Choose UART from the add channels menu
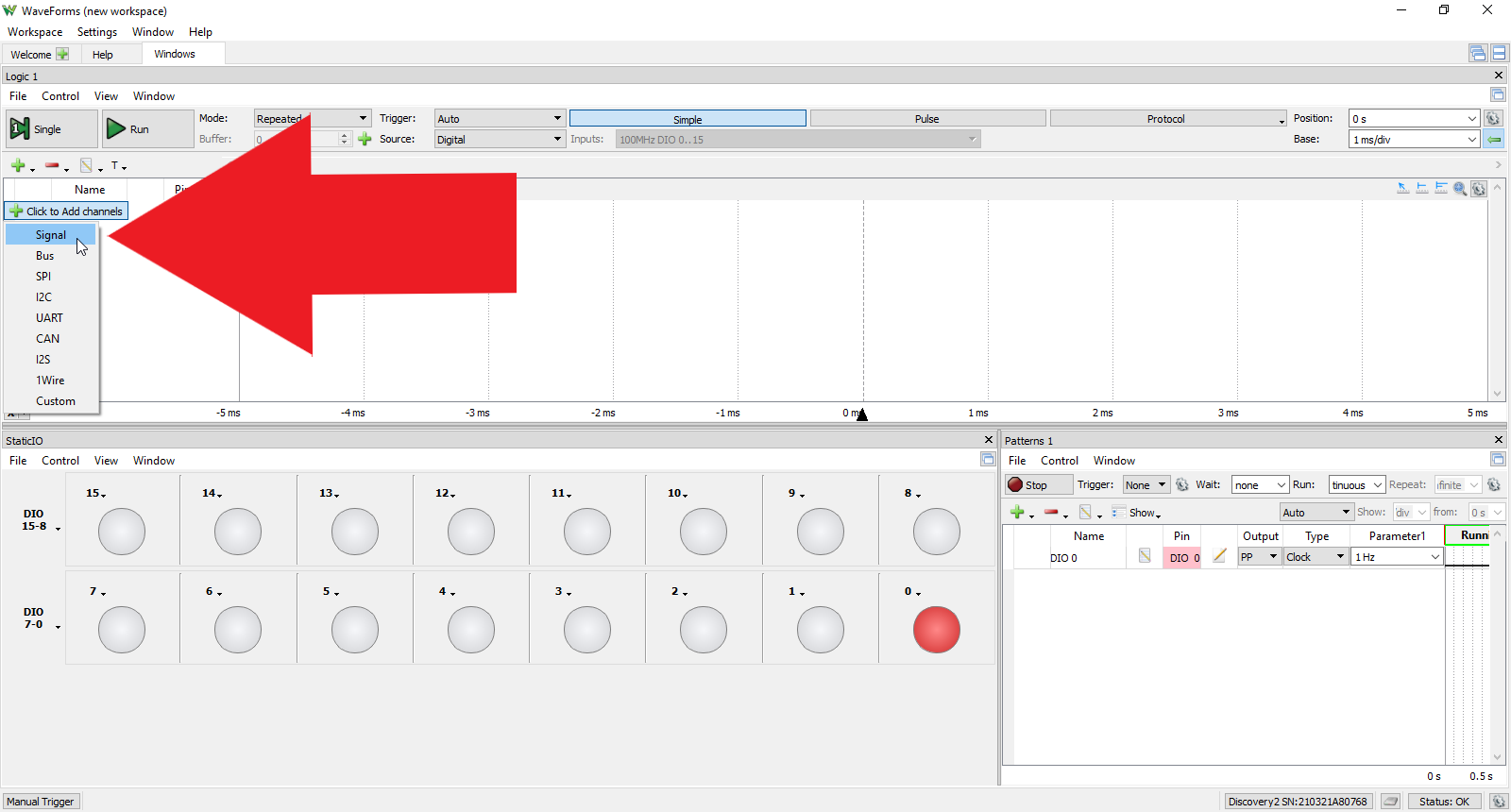 [50, 317]
